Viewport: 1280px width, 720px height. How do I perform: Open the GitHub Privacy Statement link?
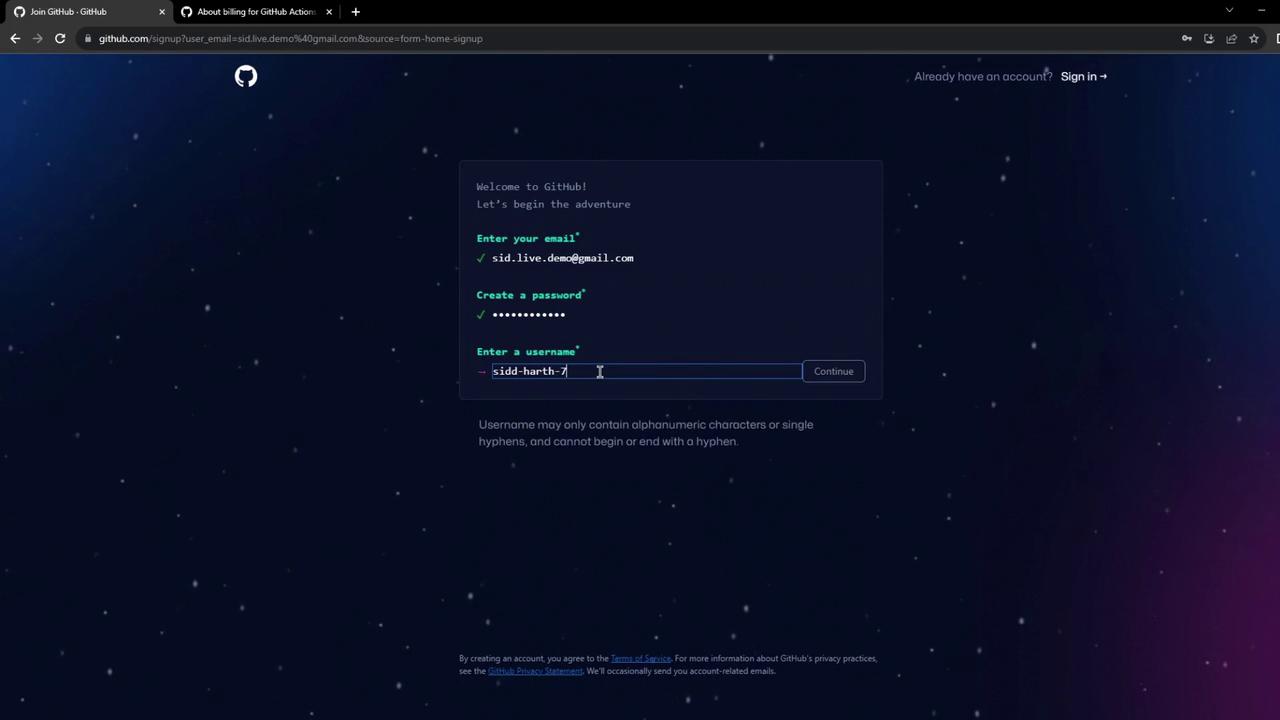(535, 671)
